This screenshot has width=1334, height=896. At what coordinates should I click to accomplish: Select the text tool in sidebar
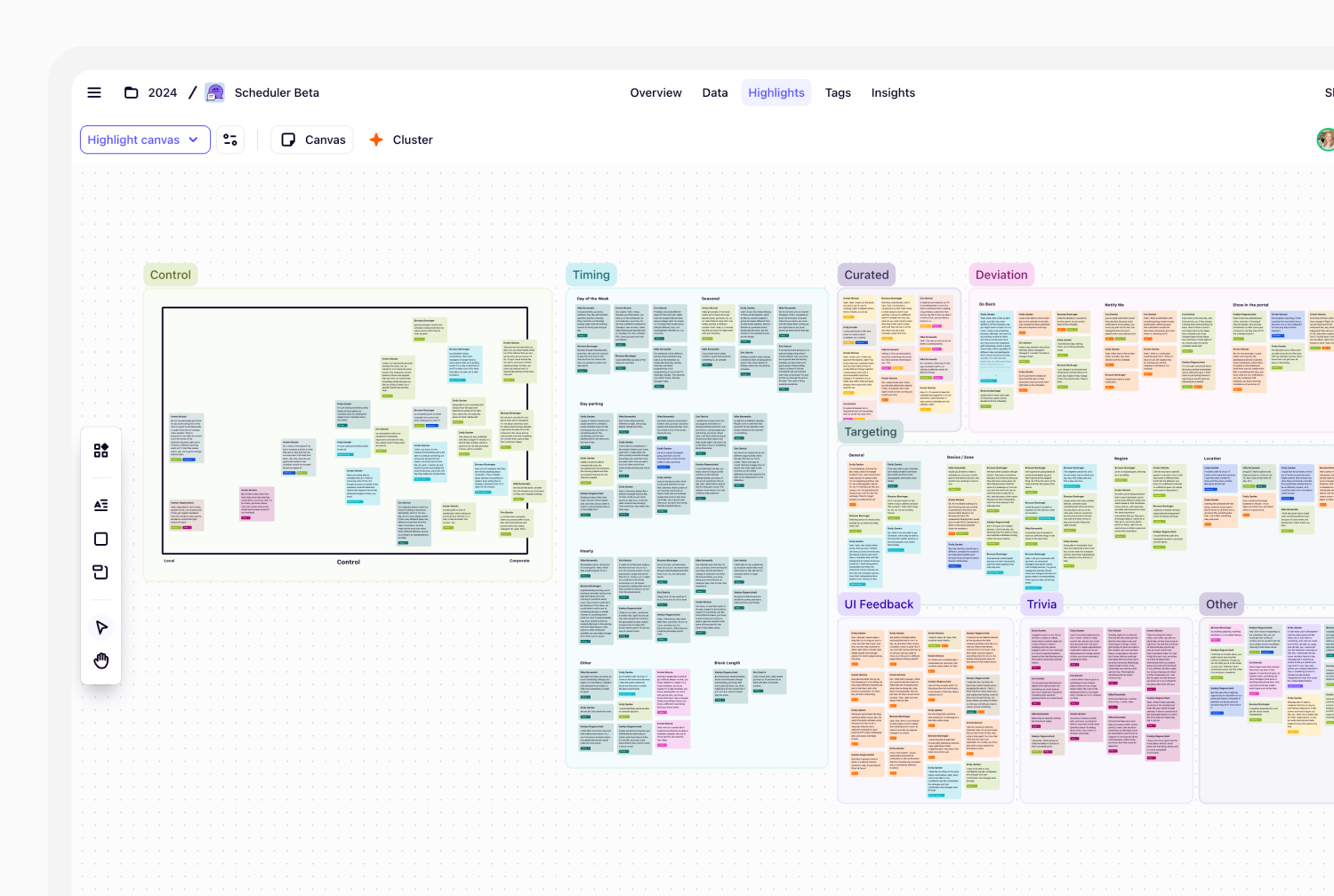click(x=101, y=505)
